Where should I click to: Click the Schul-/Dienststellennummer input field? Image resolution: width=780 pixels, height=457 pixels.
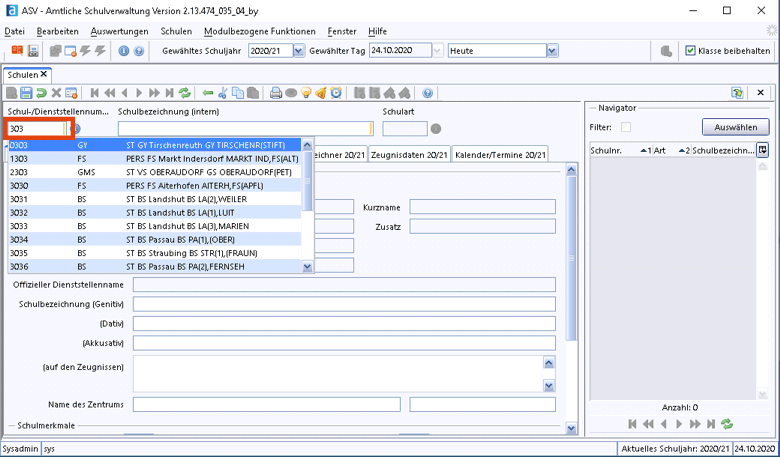pos(36,129)
